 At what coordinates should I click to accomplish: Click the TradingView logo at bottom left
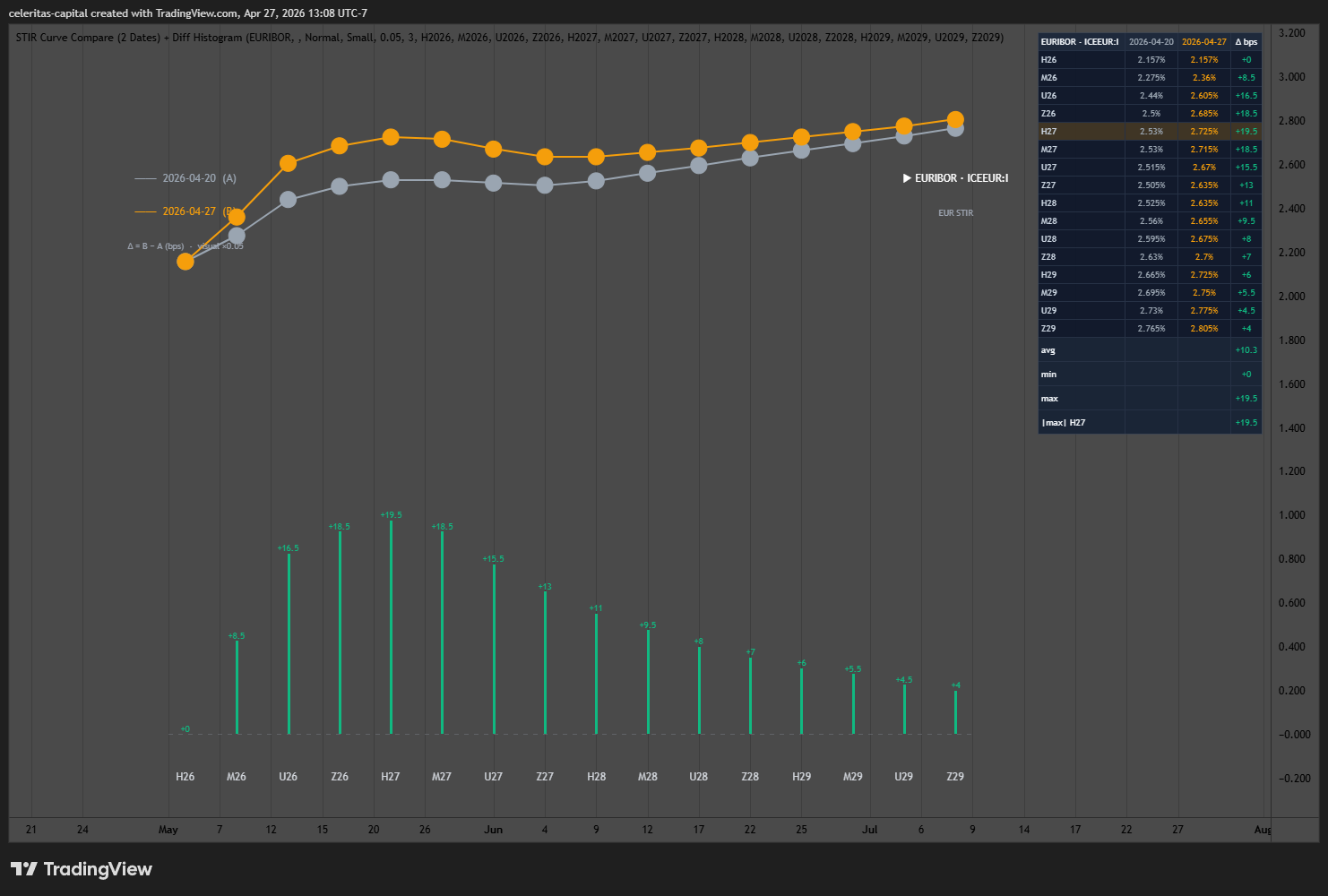(x=81, y=869)
